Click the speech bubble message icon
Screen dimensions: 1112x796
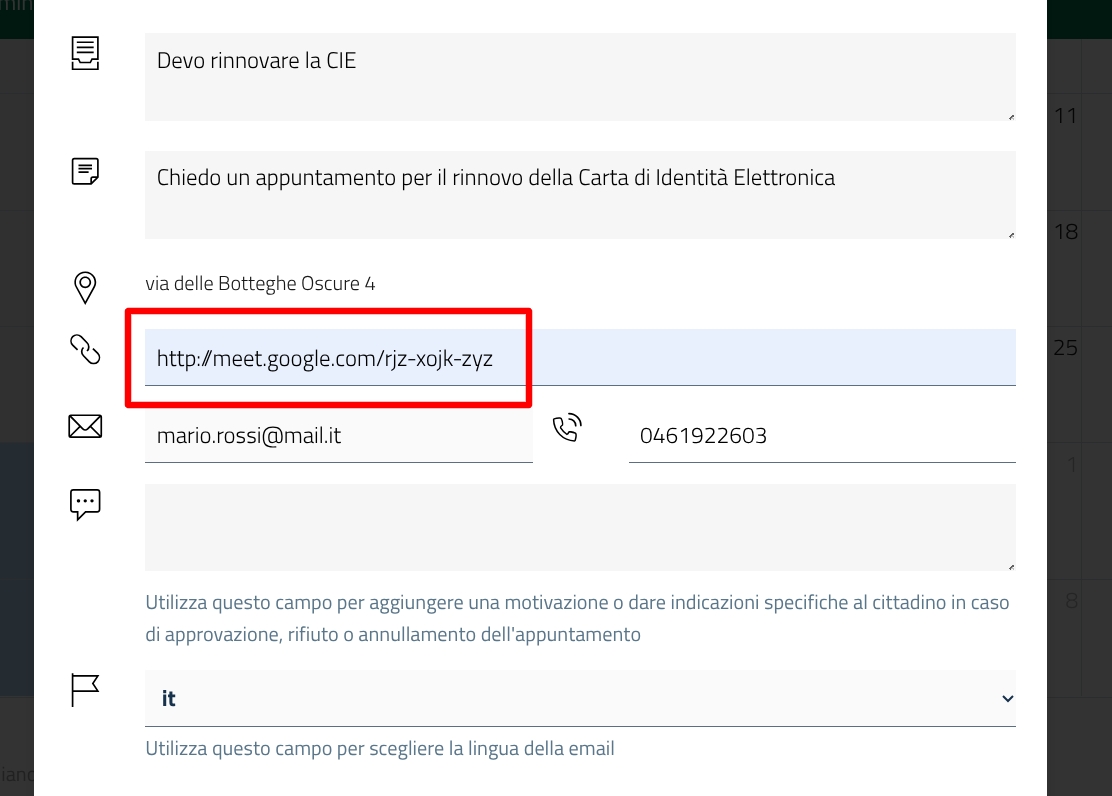[85, 504]
